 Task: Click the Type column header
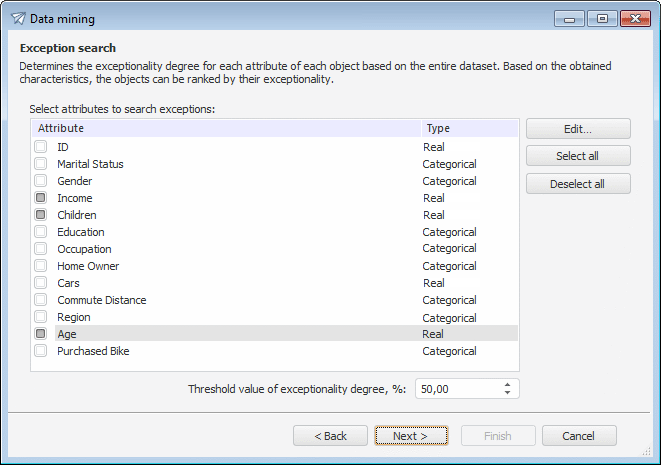point(468,128)
